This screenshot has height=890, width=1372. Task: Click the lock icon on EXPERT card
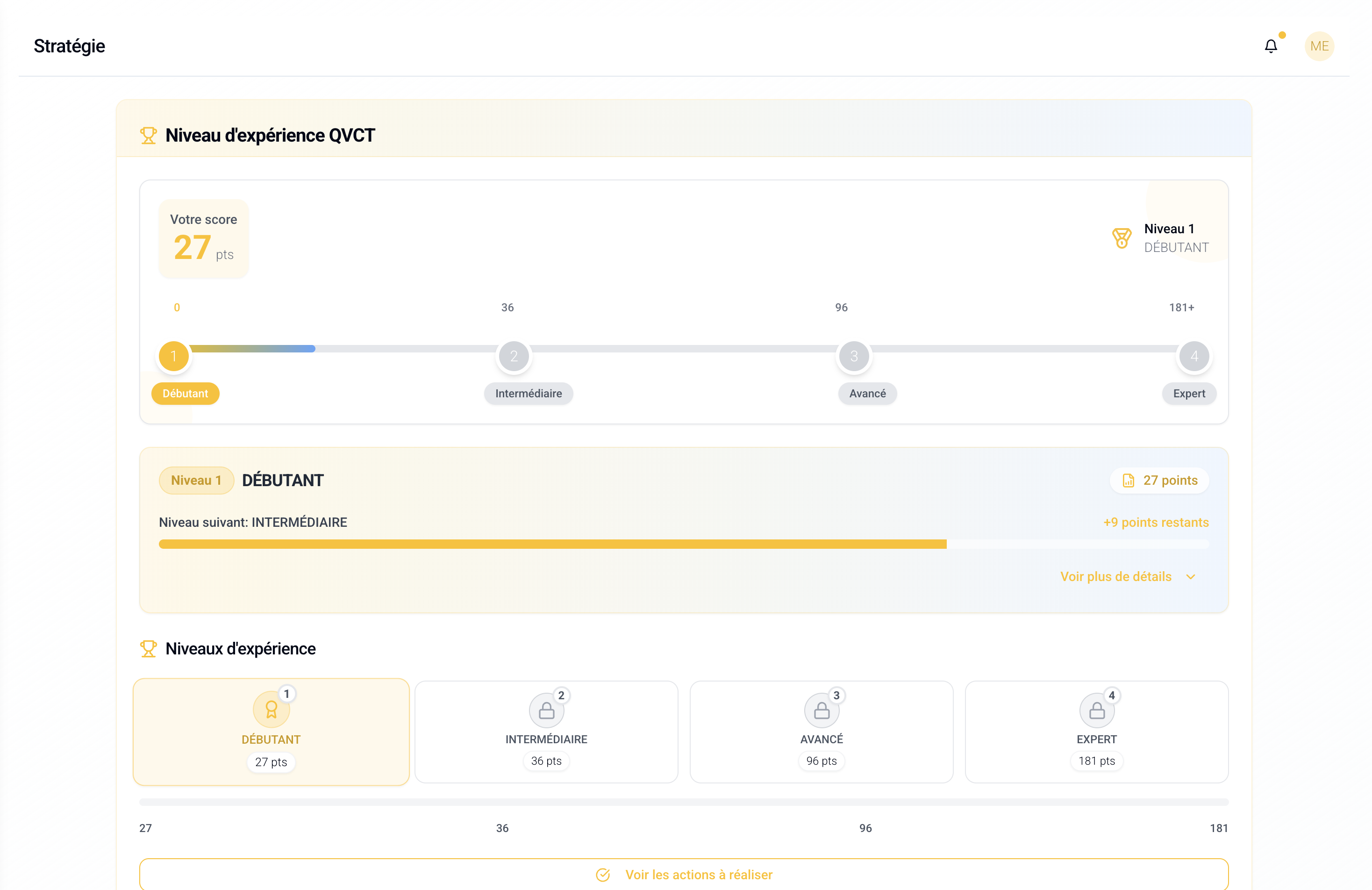click(1096, 711)
